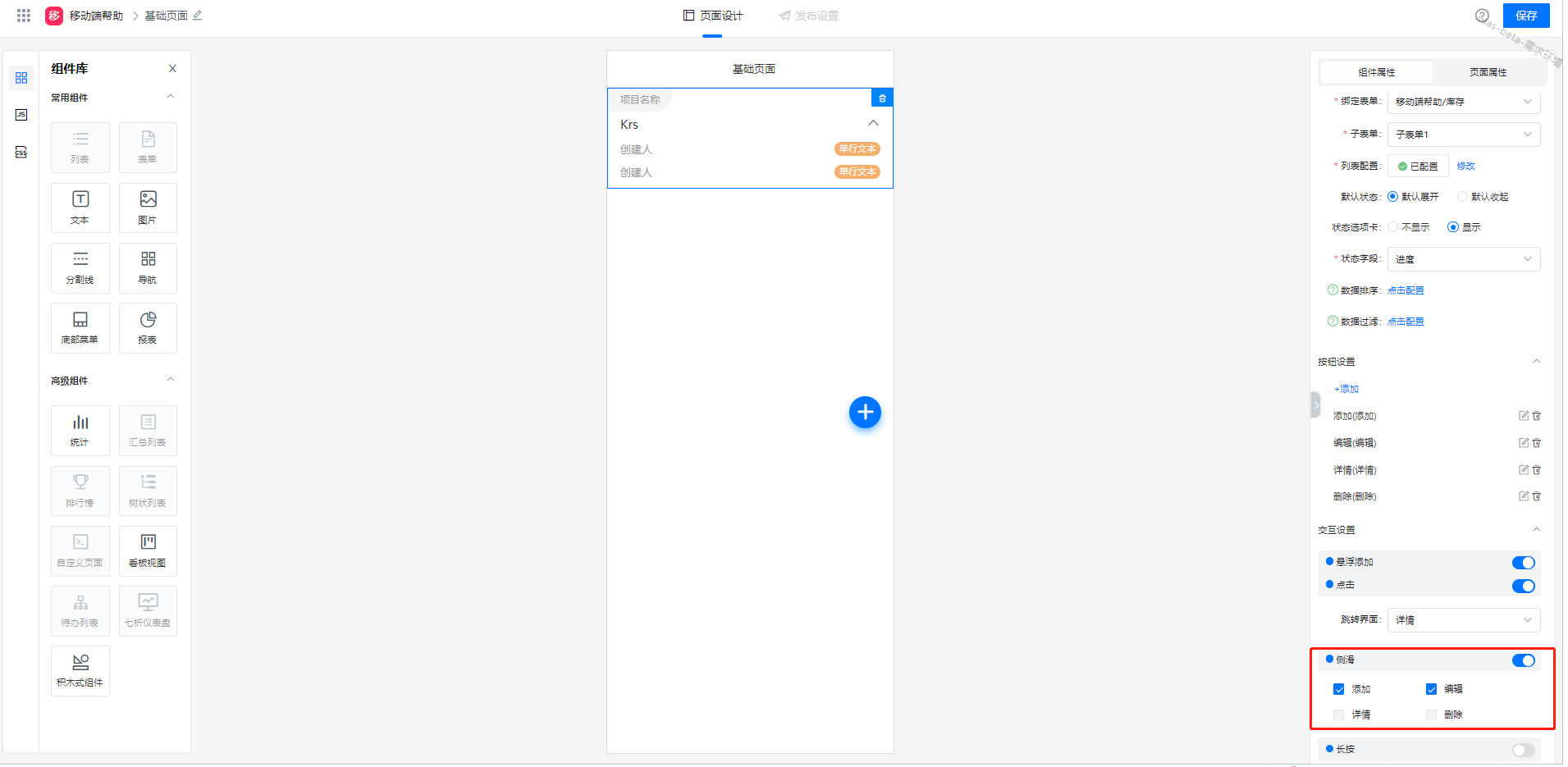Select 默认展开 radio option

[1392, 197]
